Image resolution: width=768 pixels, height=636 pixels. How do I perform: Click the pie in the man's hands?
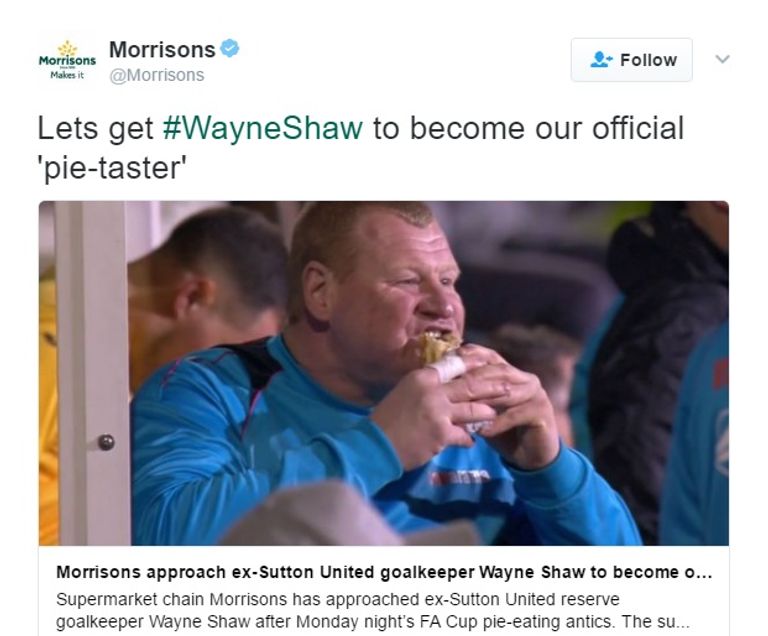point(439,348)
